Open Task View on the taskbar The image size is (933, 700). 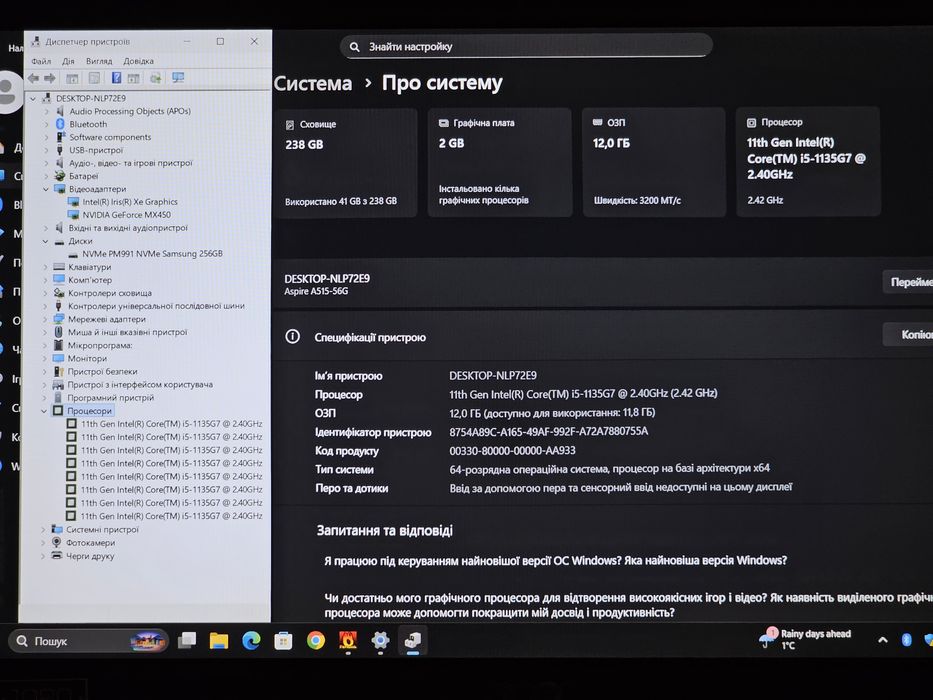click(x=187, y=640)
